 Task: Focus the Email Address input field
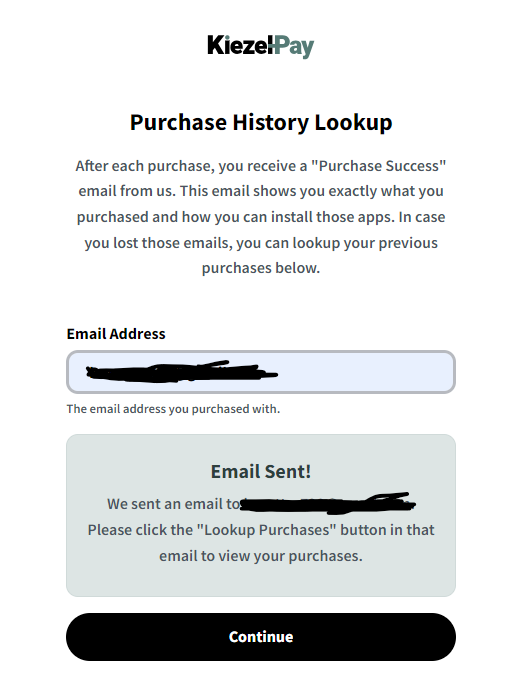tap(261, 372)
